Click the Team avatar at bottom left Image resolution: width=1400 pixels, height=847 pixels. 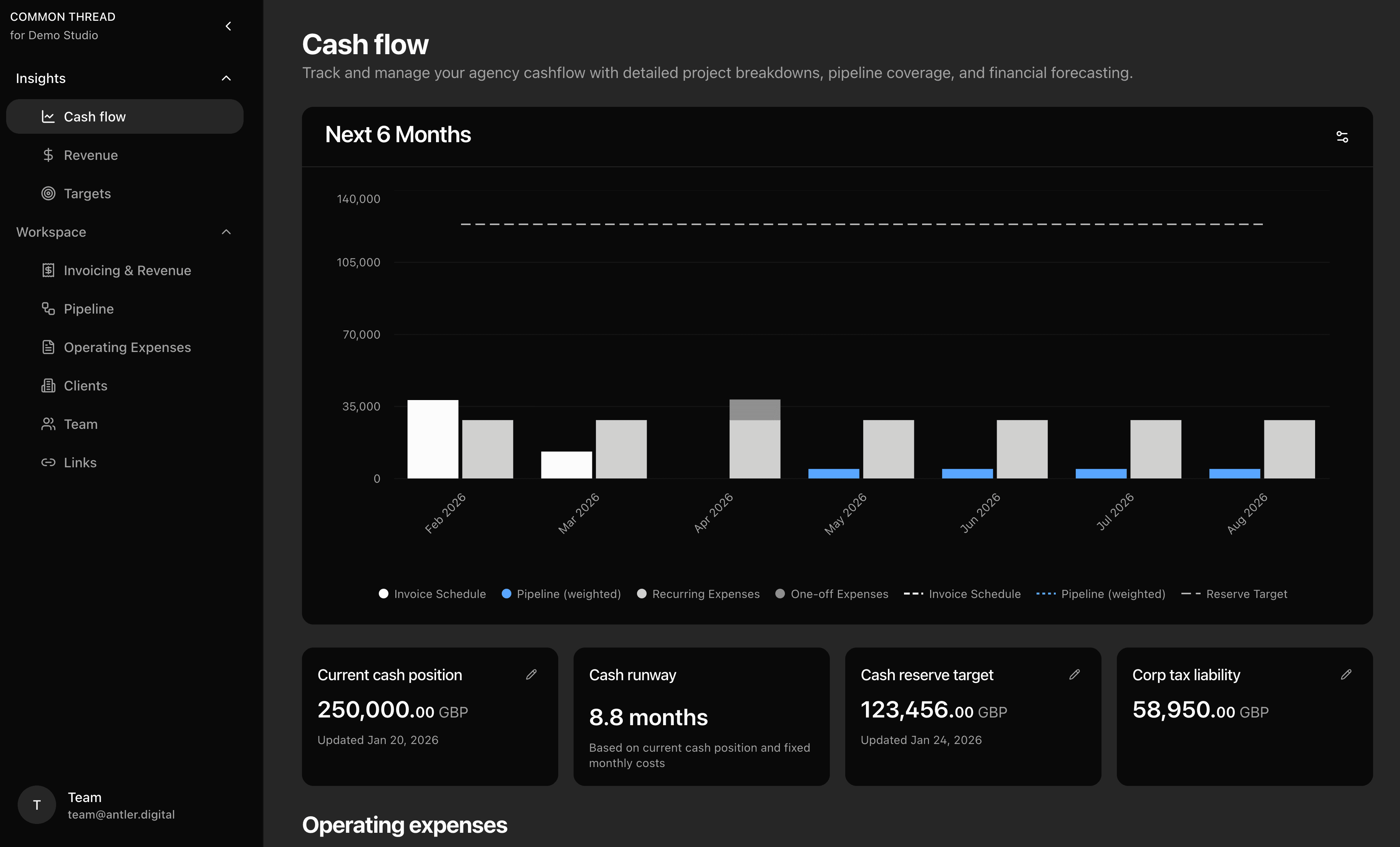(36, 805)
